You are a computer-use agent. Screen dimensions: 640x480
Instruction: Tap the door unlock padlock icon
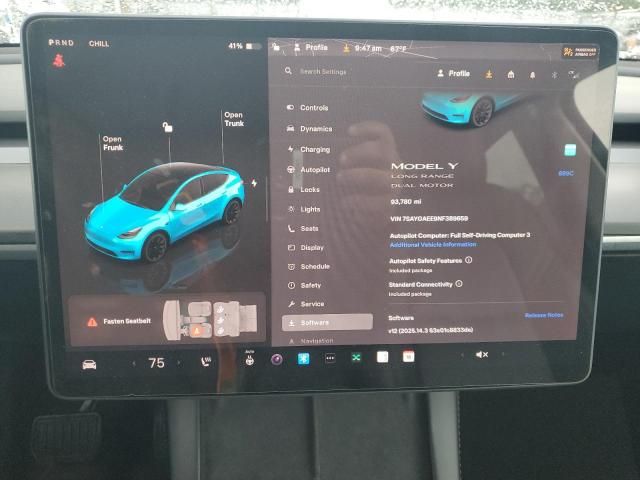point(167,127)
